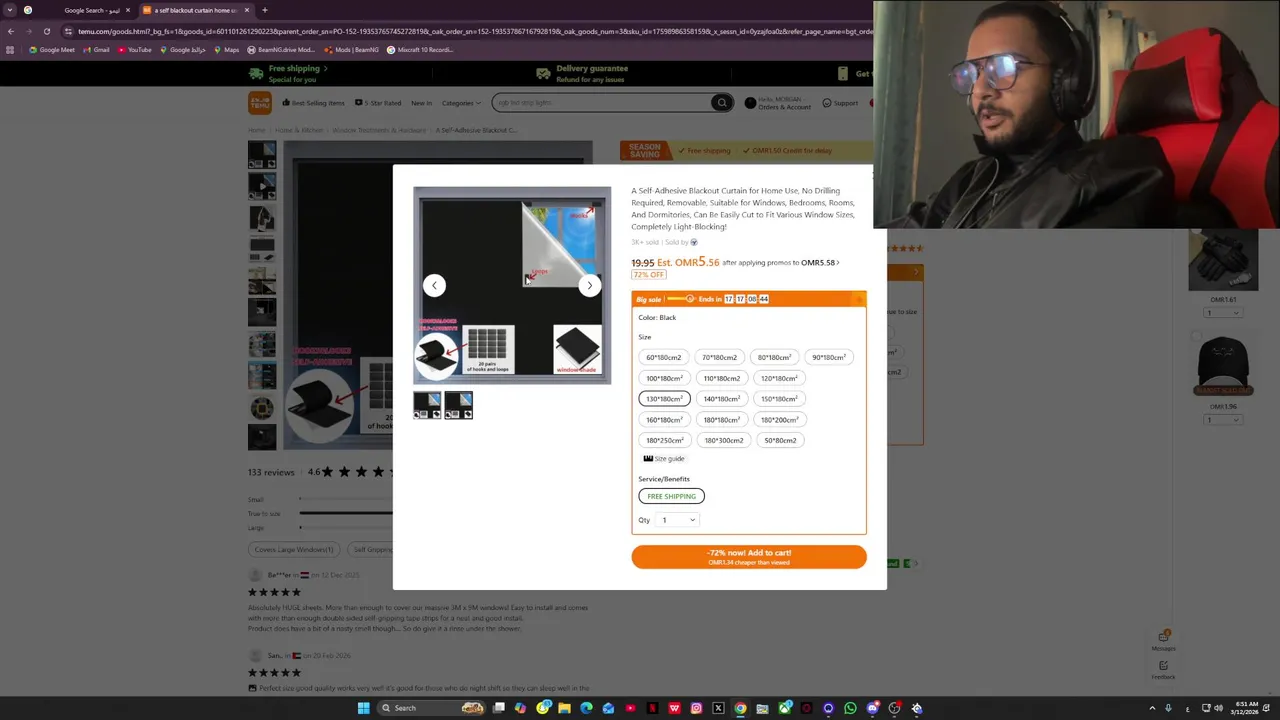Open Instagram from the taskbar
This screenshot has height=720, width=1280.
coord(696,708)
